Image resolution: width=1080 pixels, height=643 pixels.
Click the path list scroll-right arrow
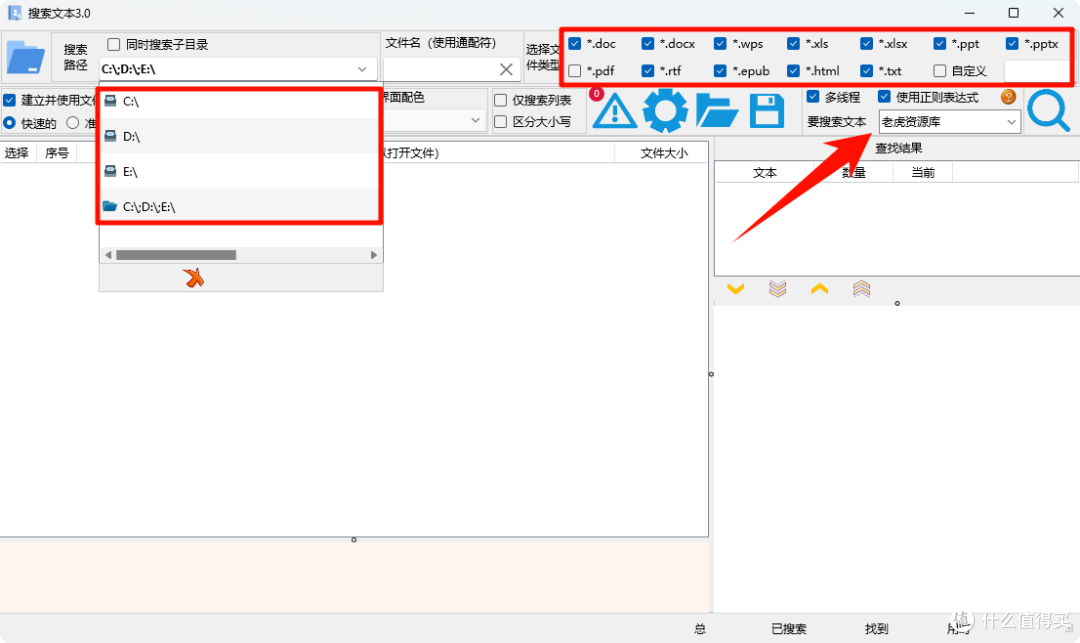click(x=374, y=255)
